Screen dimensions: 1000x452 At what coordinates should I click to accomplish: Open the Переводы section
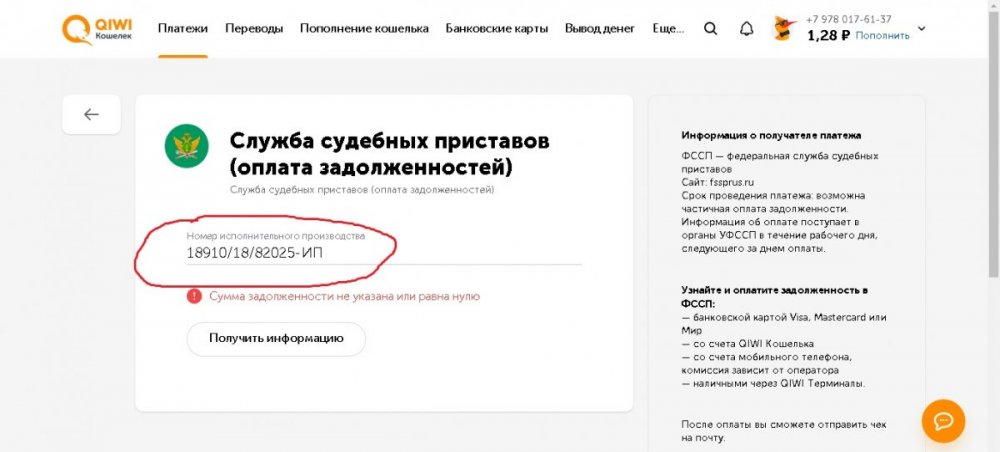click(x=254, y=29)
